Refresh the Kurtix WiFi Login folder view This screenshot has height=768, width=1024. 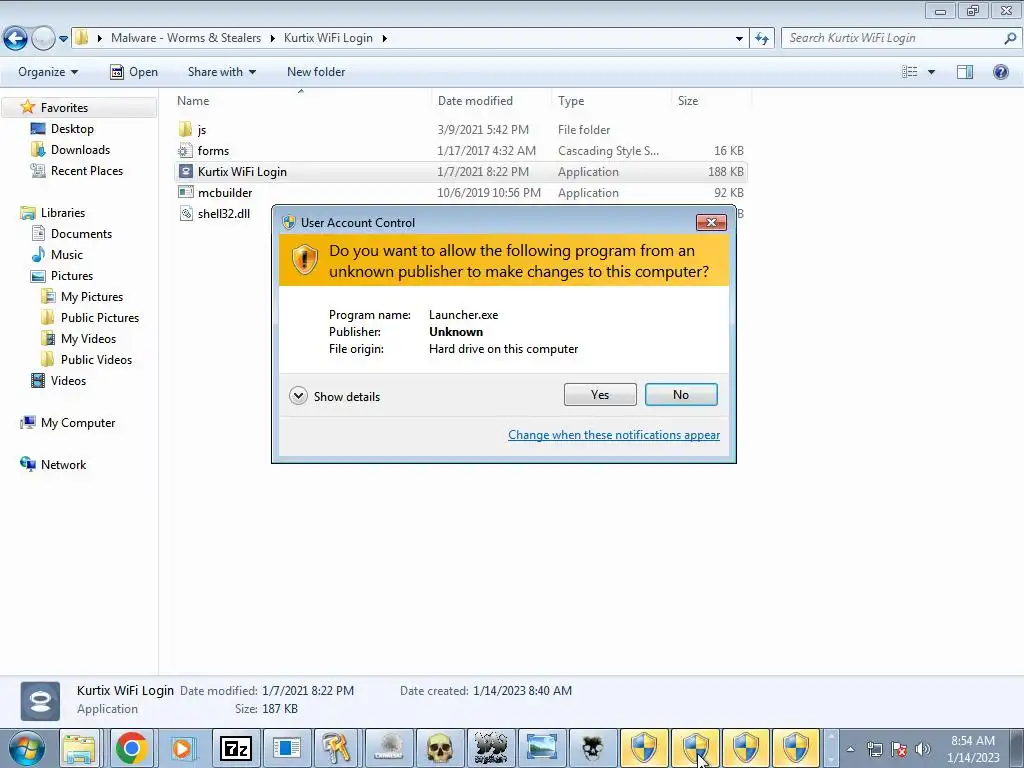click(762, 39)
